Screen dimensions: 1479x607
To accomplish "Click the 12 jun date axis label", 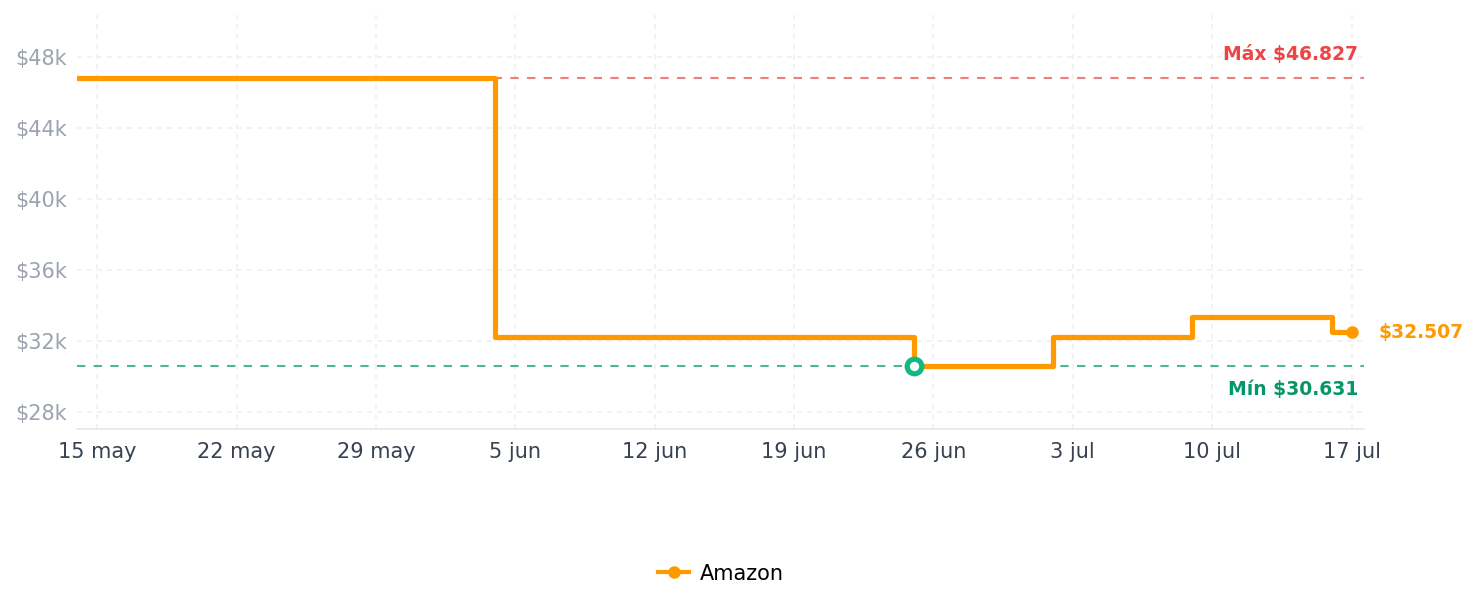I will pos(655,451).
